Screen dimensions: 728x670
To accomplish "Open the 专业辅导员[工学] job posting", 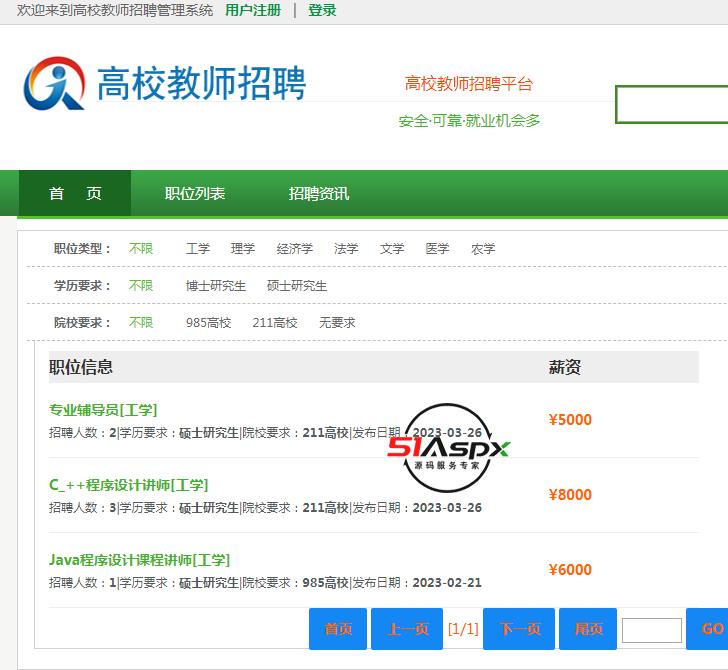I will [103, 410].
